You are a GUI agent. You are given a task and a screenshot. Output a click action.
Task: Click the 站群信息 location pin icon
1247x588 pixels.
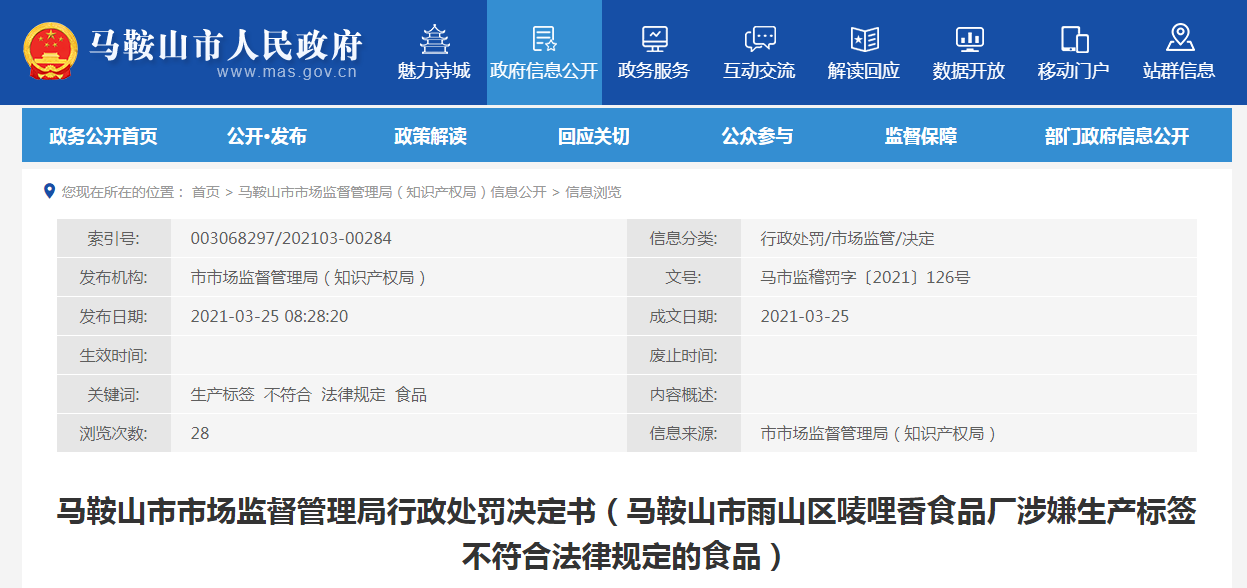[x=1180, y=38]
